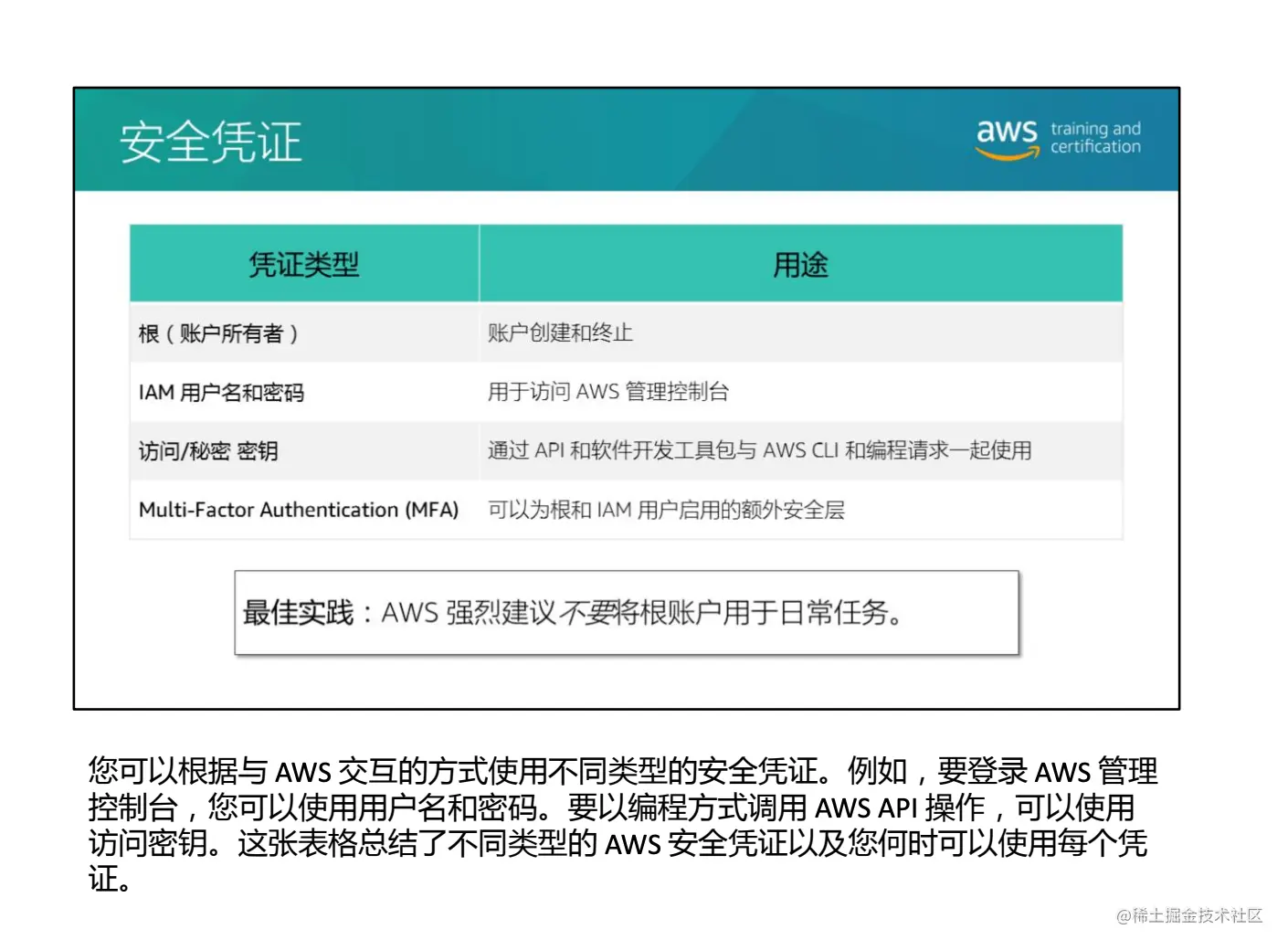Select the cell about API 和软件开发工具包
1288x950 pixels.
801,450
